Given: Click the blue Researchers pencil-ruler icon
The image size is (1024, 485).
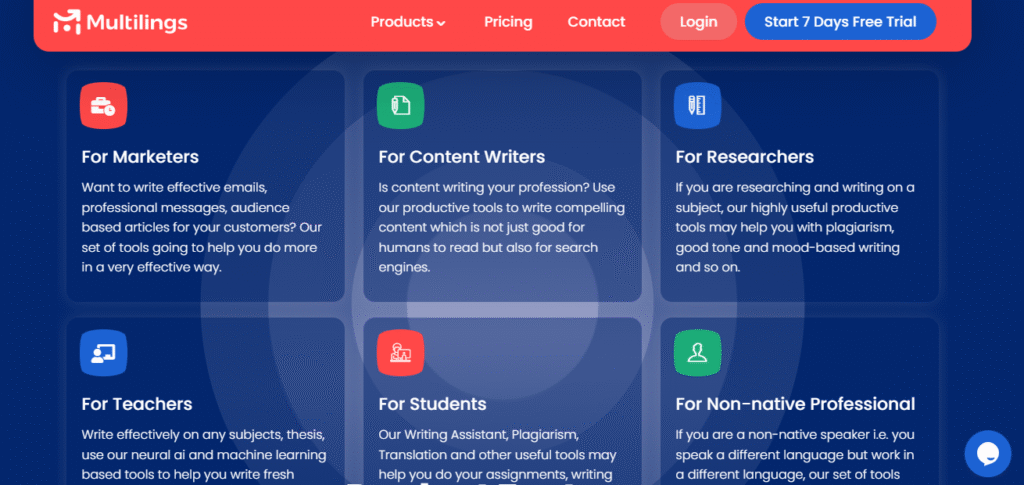Looking at the screenshot, I should pyautogui.click(x=697, y=105).
